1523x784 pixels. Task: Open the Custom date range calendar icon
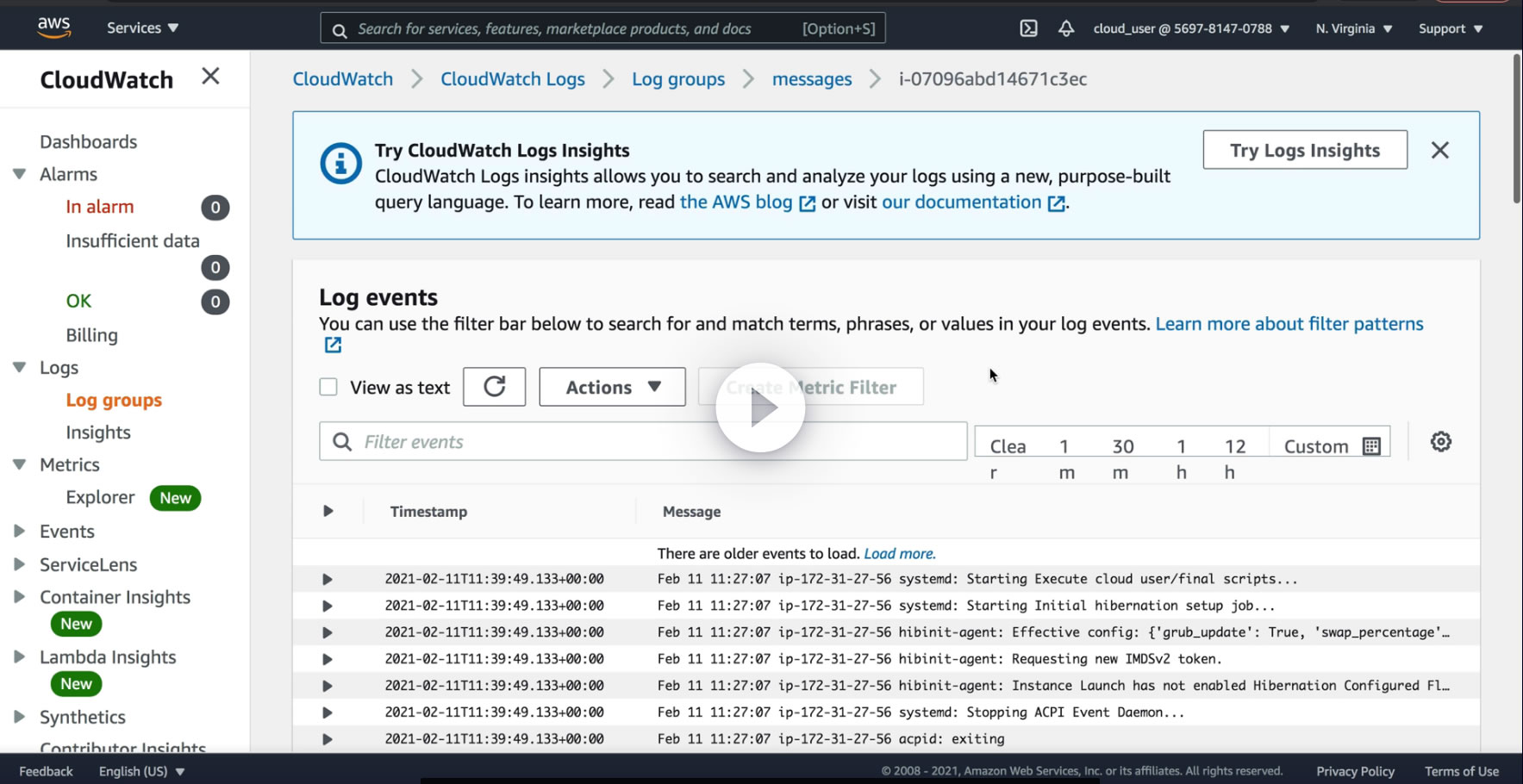(1371, 446)
